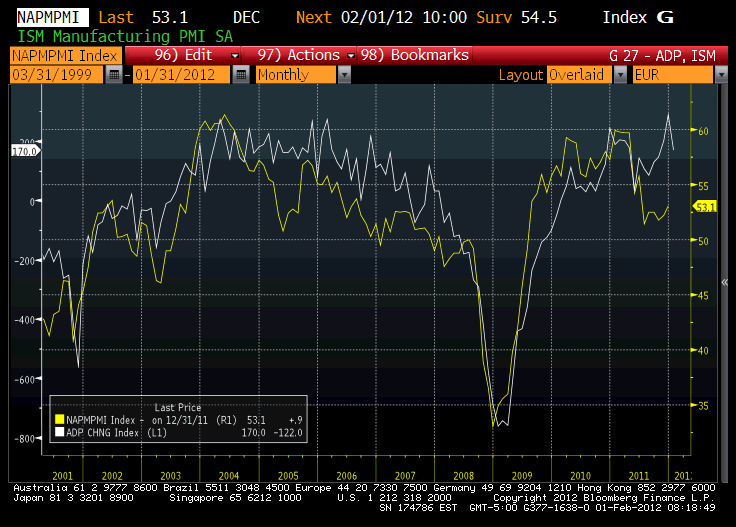Image resolution: width=736 pixels, height=527 pixels.
Task: Click the panel collapse double-chevron at right edge
Action: pyautogui.click(x=724, y=282)
